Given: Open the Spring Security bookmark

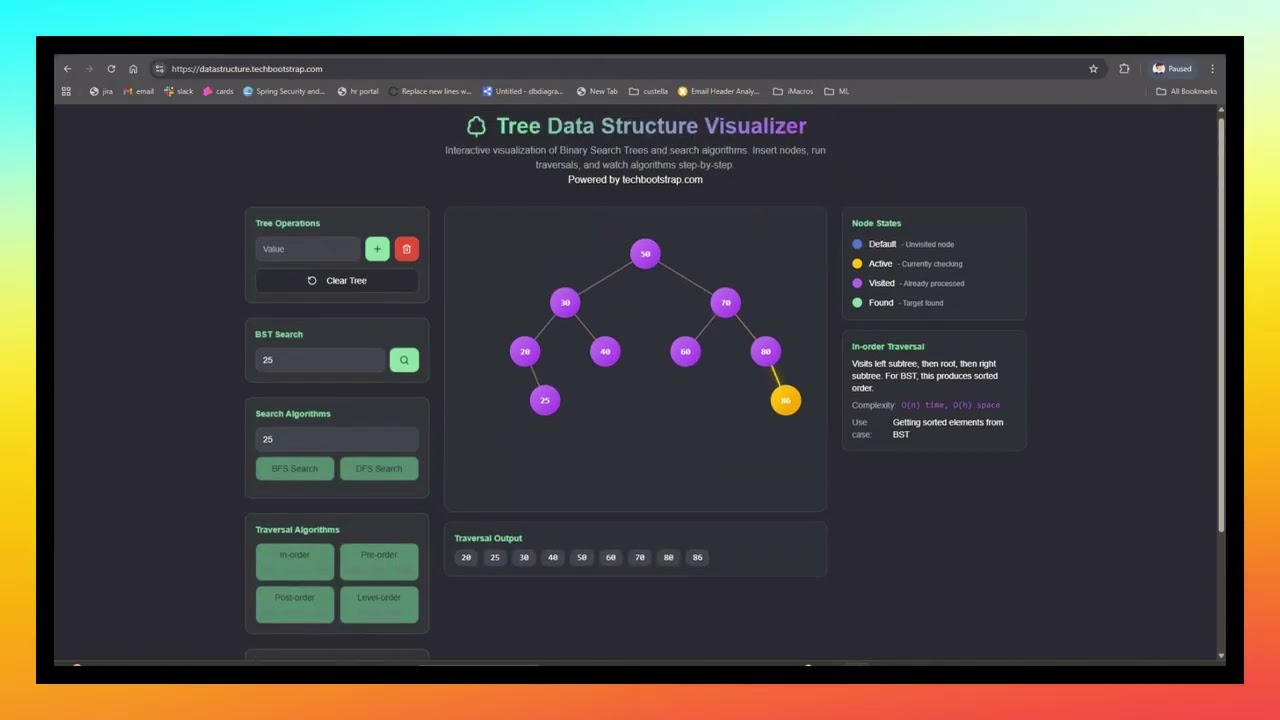Looking at the screenshot, I should point(284,91).
